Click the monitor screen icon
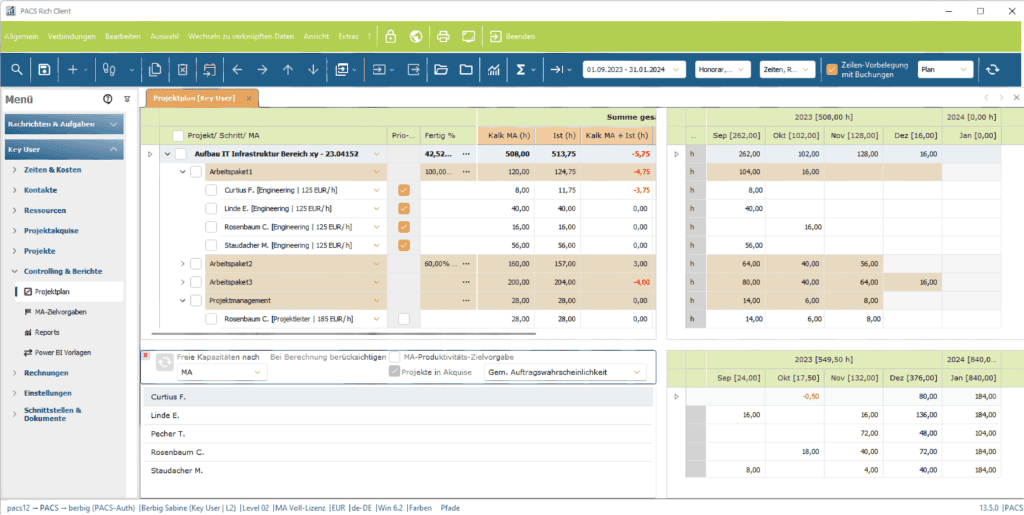1024x515 pixels. (x=468, y=37)
